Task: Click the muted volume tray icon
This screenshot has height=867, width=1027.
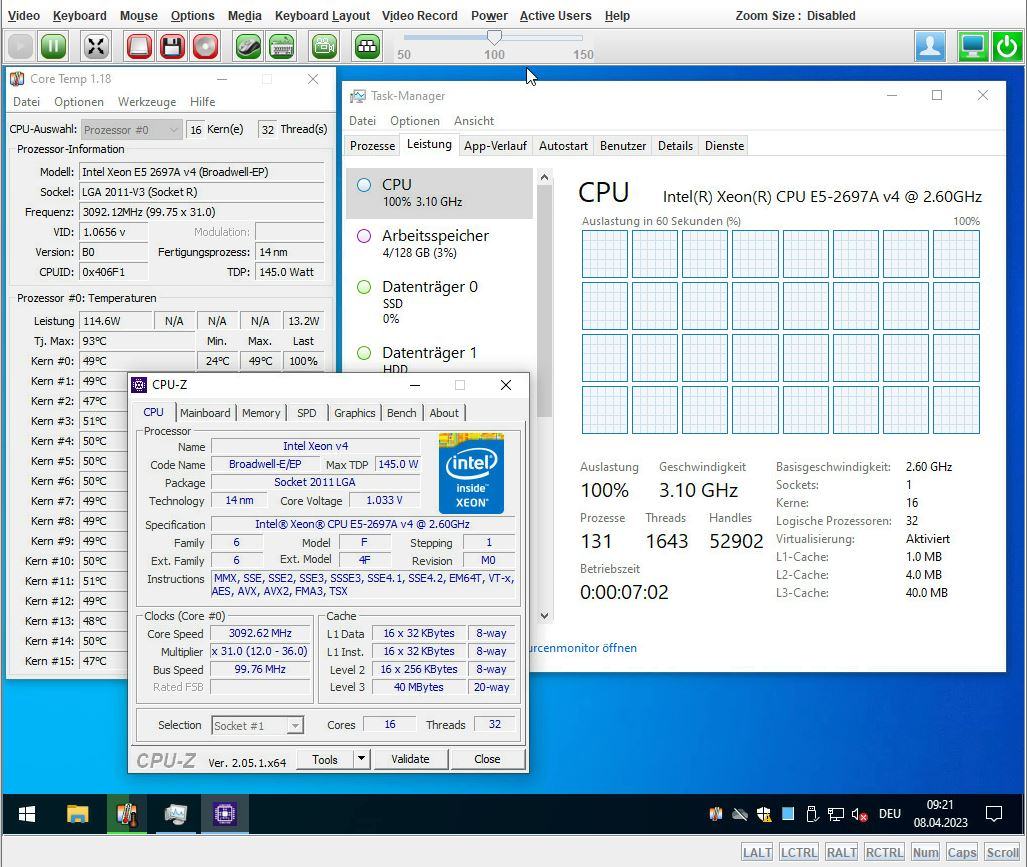Action: [x=859, y=814]
